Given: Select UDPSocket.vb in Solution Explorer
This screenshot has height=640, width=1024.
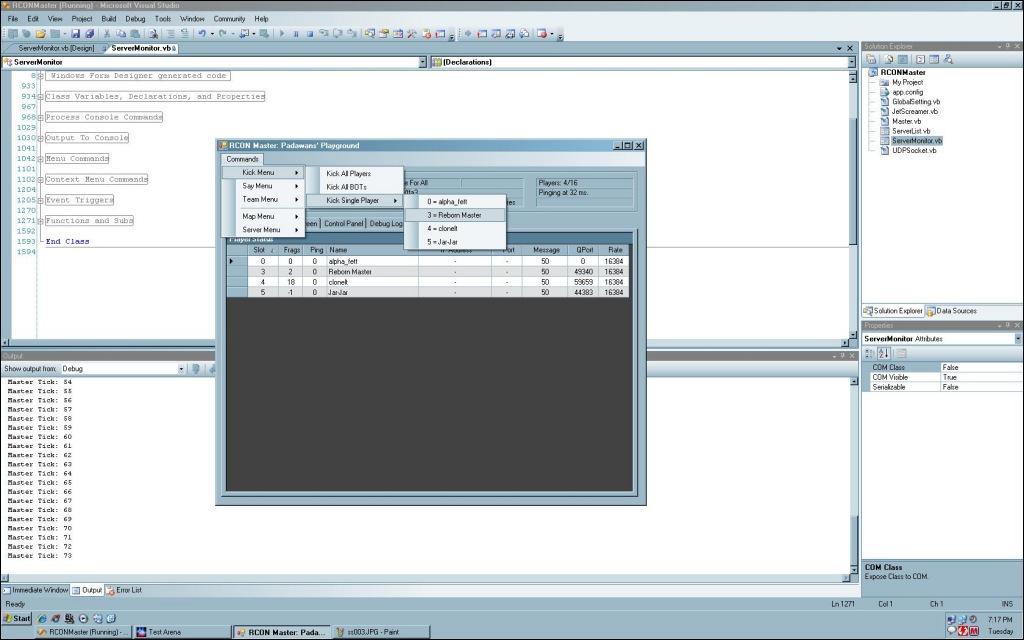Looking at the screenshot, I should 914,151.
